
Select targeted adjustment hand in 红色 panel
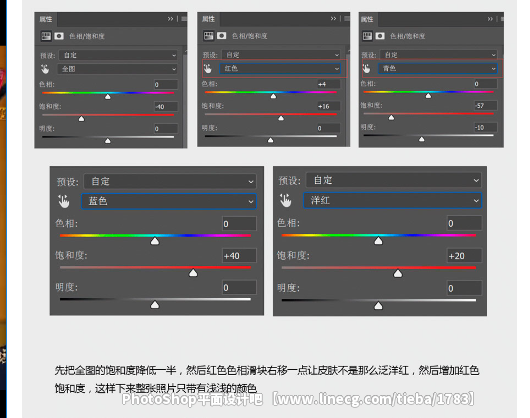pyautogui.click(x=208, y=69)
